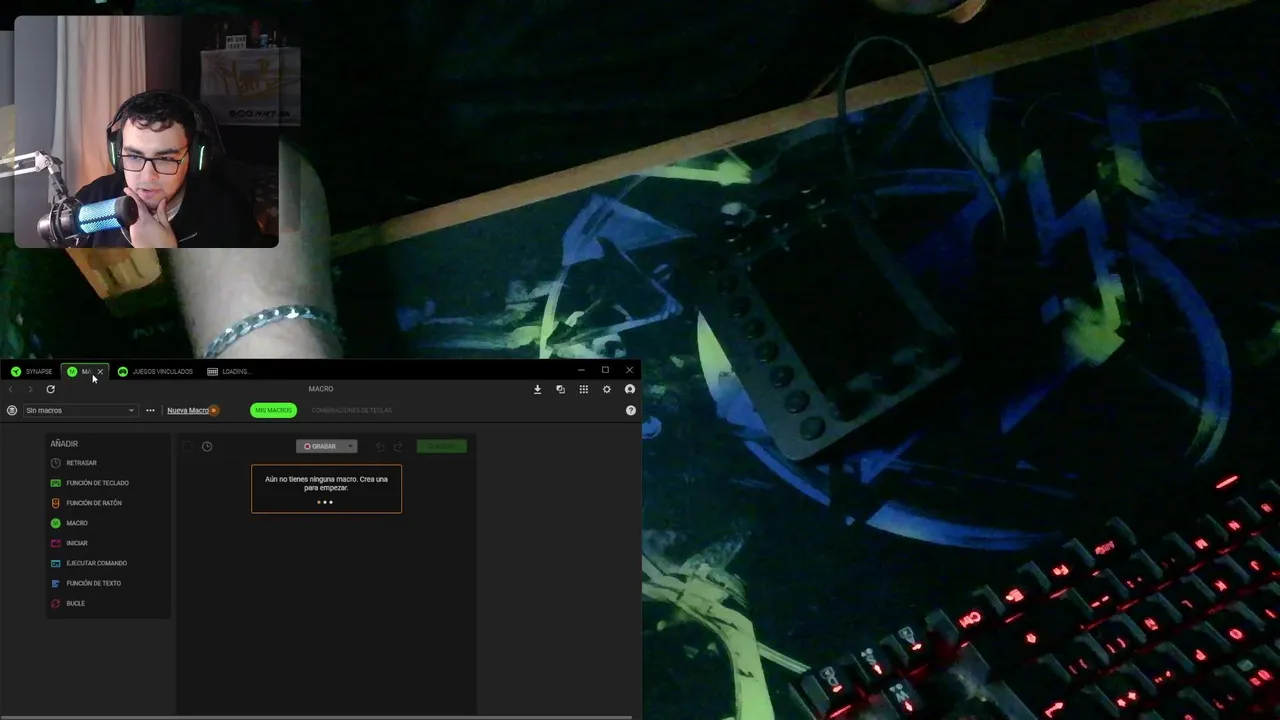The image size is (1280, 720).
Task: Switch to the Synapse tab
Action: click(31, 371)
